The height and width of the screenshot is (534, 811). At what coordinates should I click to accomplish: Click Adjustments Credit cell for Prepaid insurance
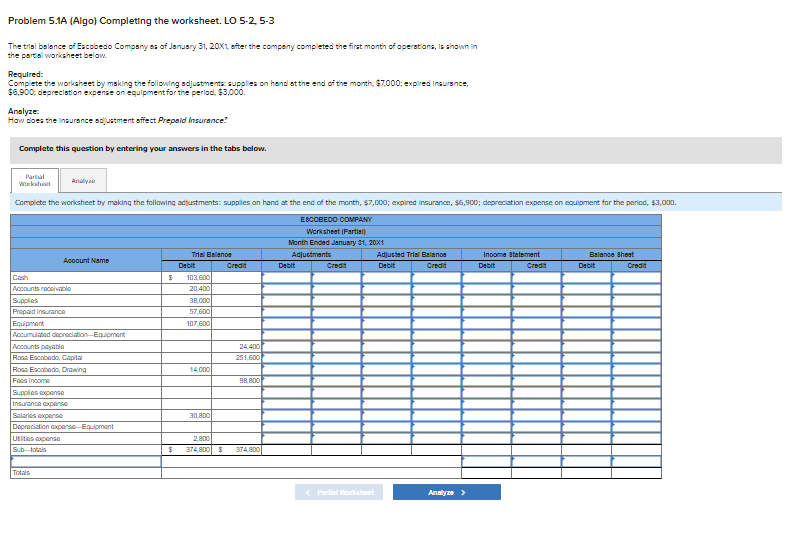coord(336,312)
